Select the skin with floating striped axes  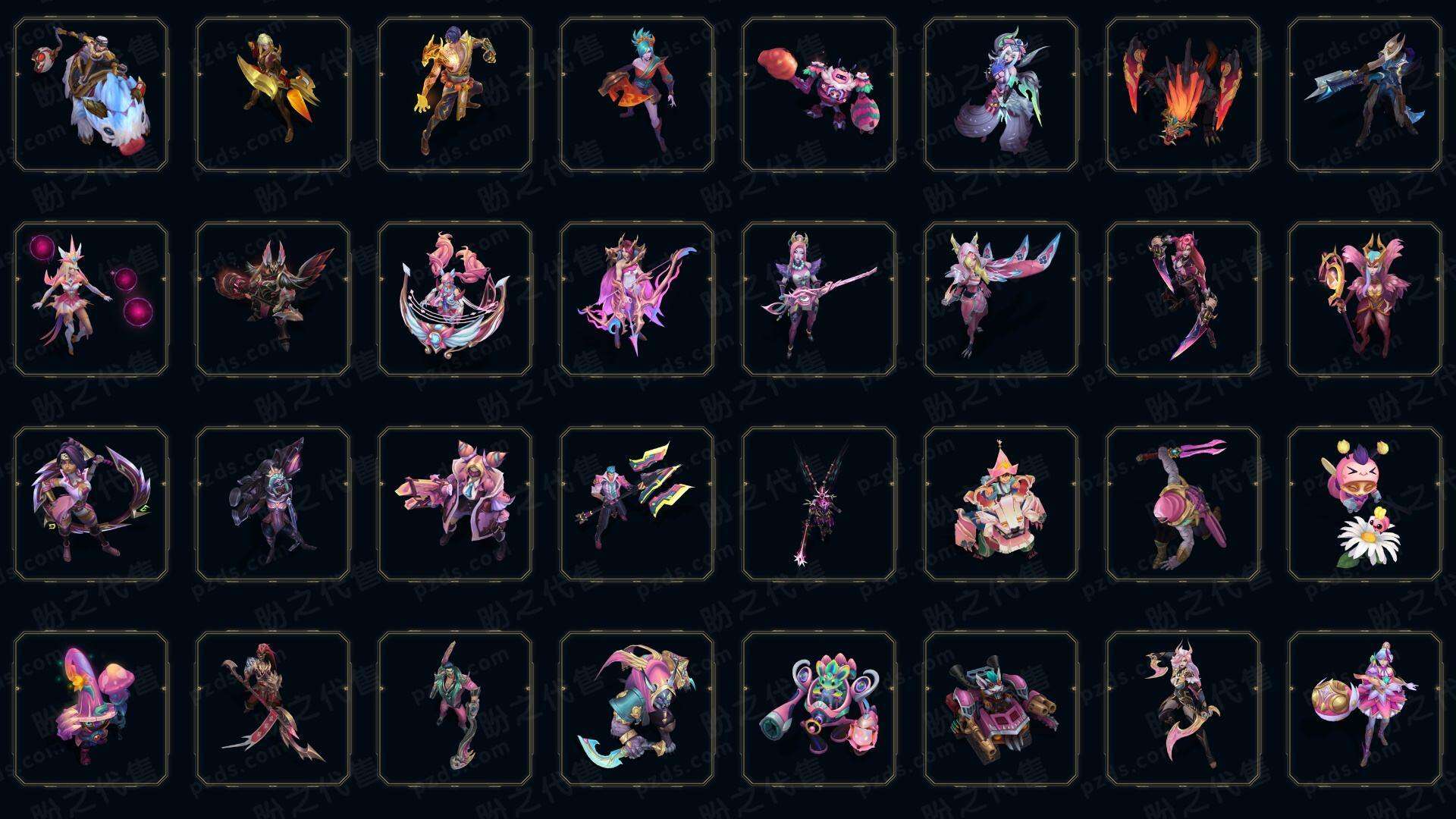637,504
